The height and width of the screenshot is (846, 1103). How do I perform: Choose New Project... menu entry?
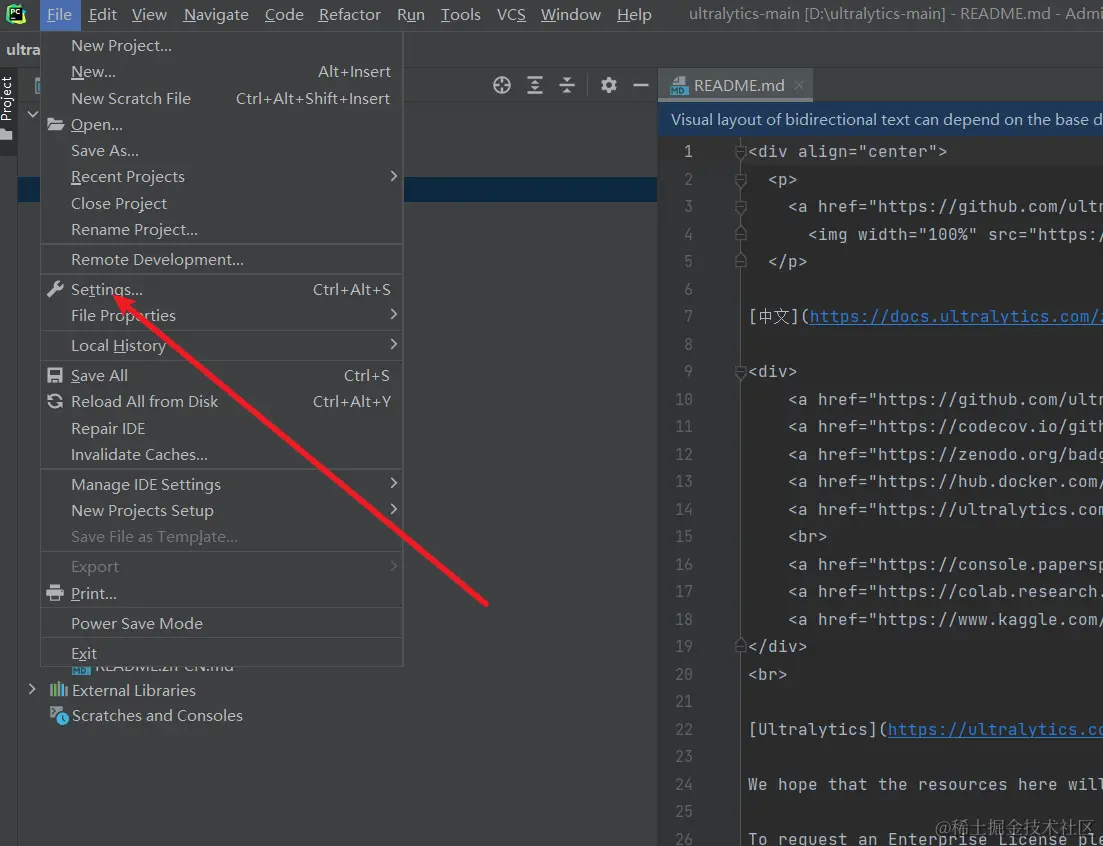222,46
